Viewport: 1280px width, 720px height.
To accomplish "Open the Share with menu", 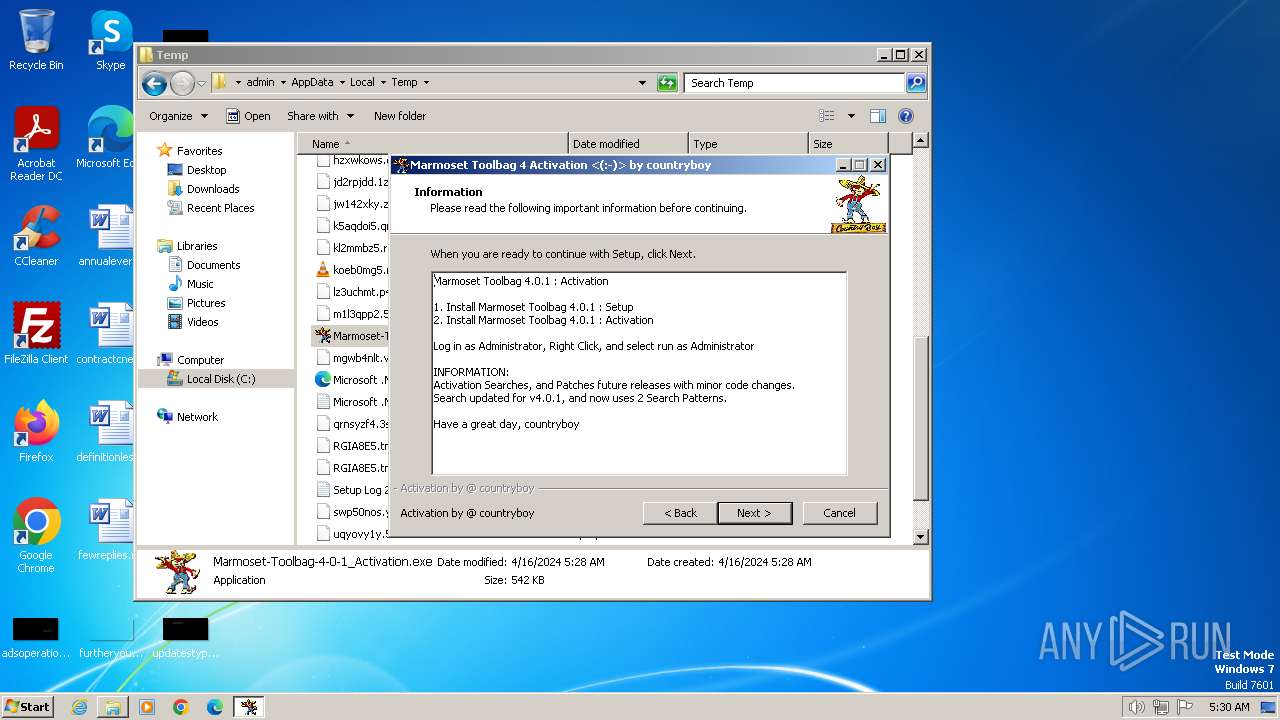I will [320, 116].
